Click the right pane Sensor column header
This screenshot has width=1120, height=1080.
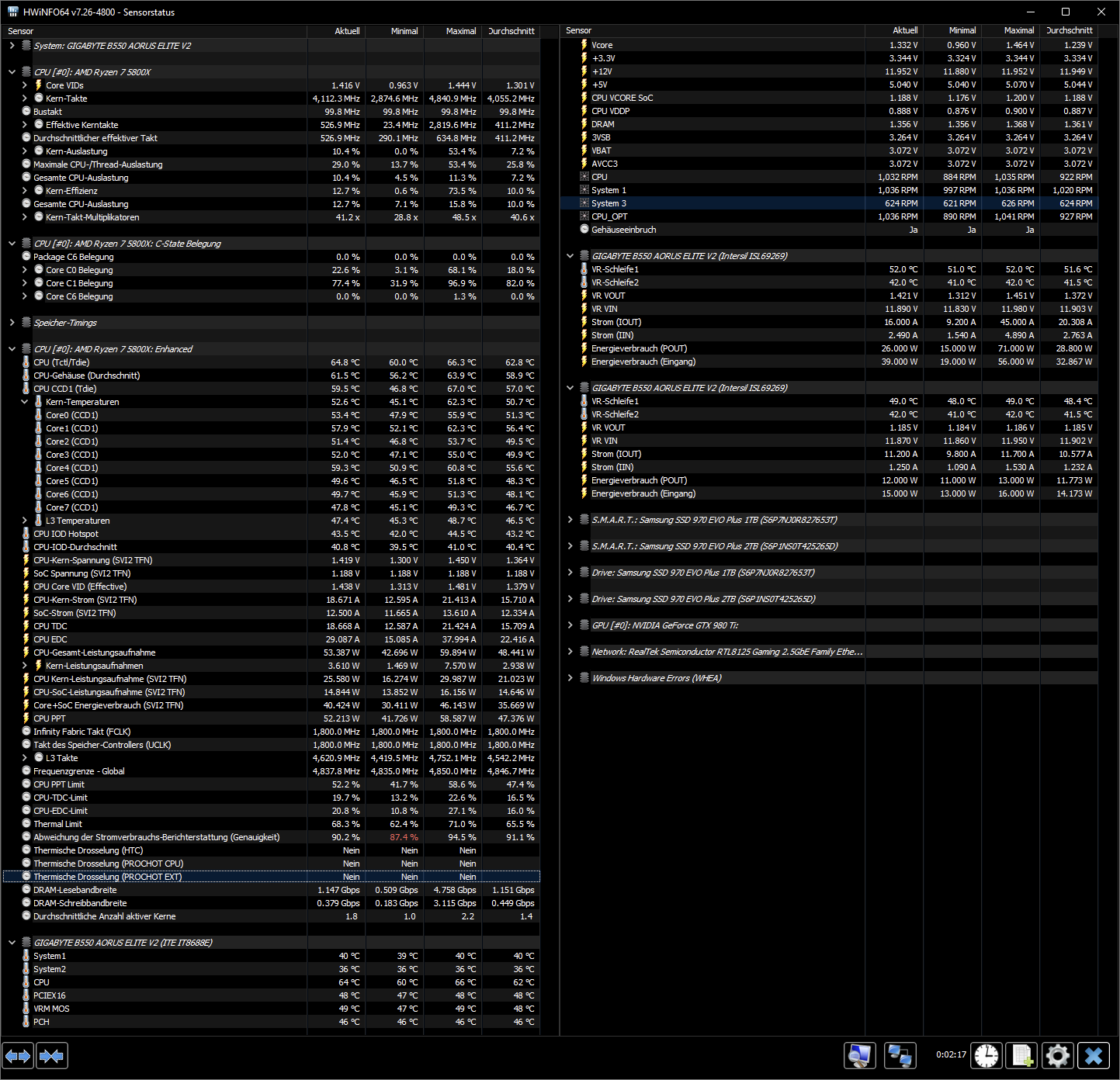pos(713,30)
